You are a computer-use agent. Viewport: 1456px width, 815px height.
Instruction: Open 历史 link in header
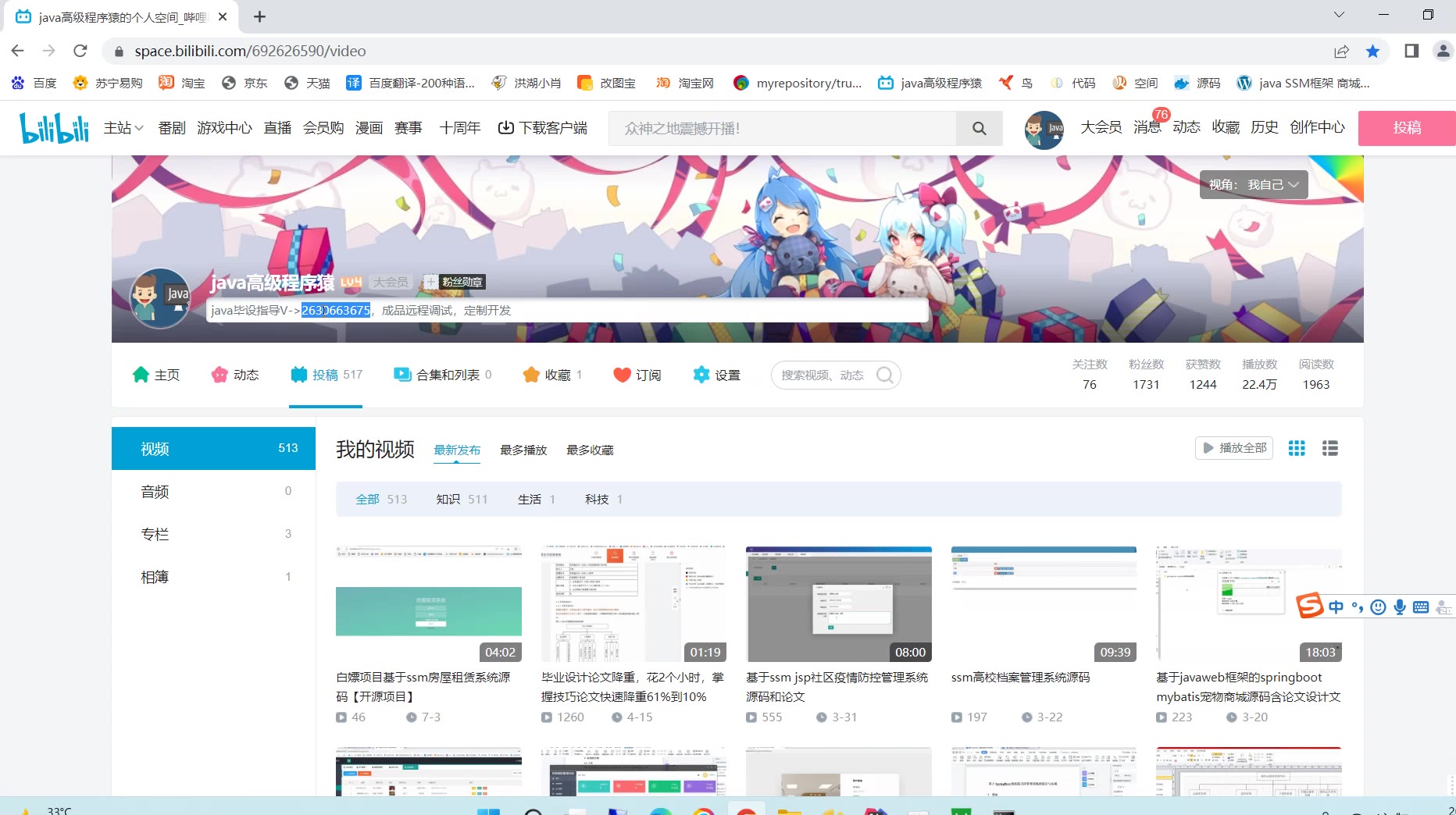[x=1264, y=128]
